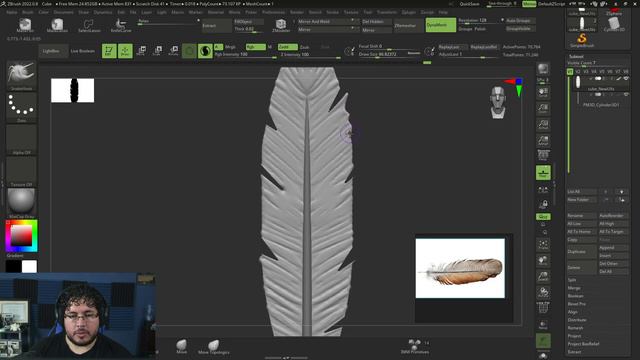This screenshot has width=640, height=360.
Task: Activate Draw mode button
Action: (x=125, y=51)
